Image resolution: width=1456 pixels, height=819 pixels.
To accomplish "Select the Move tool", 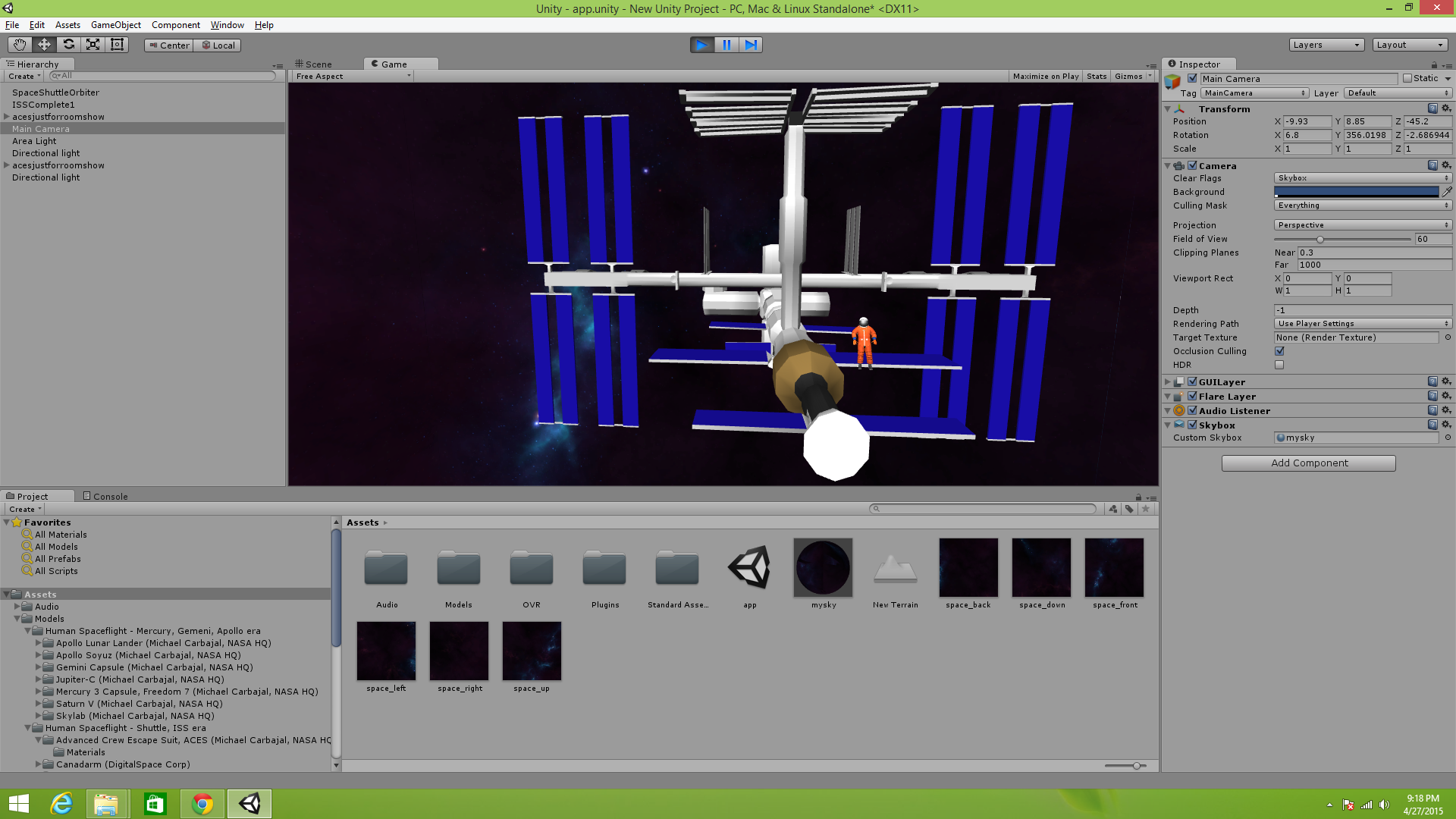I will pyautogui.click(x=44, y=45).
